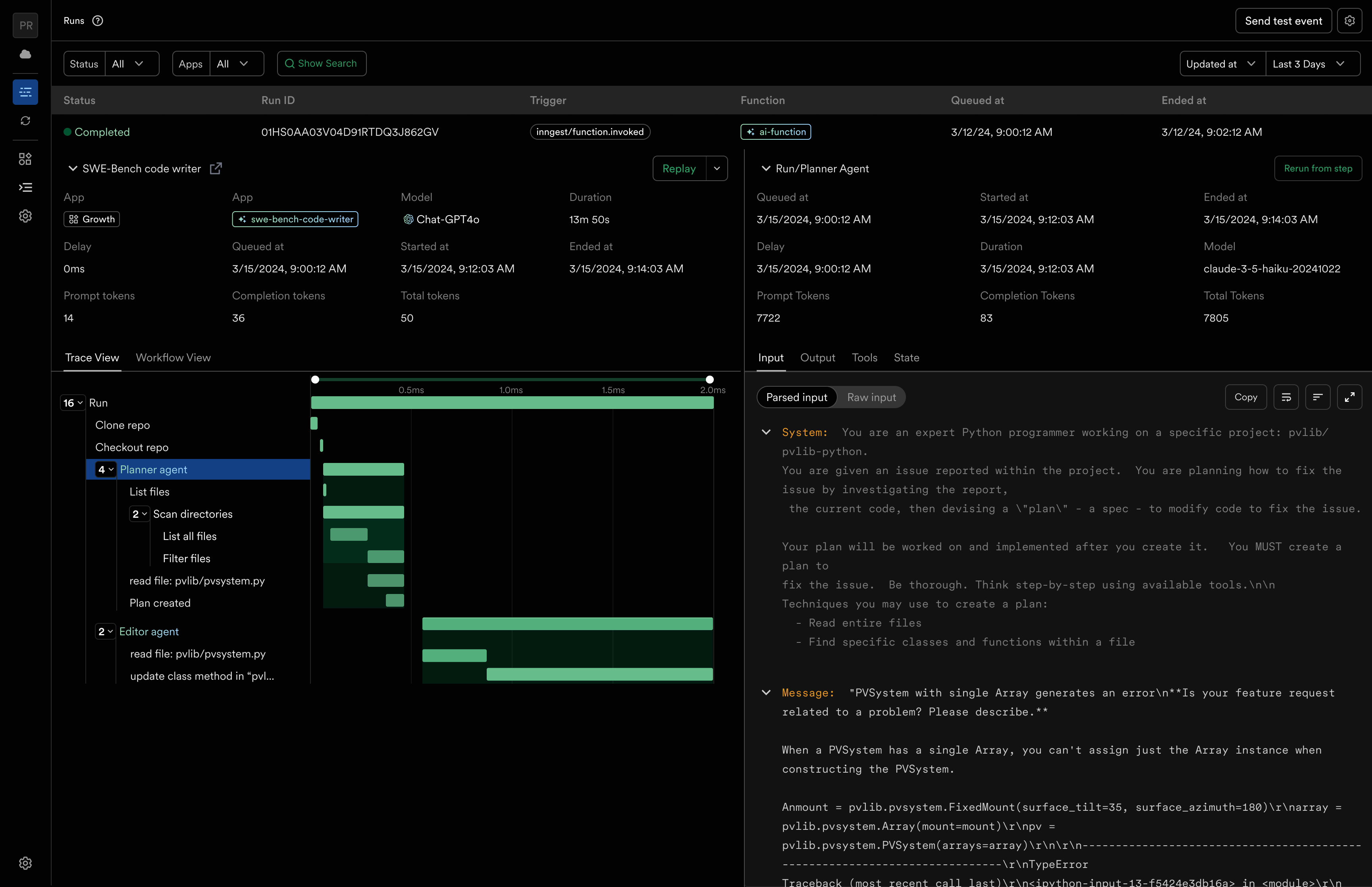This screenshot has height=887, width=1372.
Task: Open the events icon below Apps in sidebar
Action: click(25, 187)
